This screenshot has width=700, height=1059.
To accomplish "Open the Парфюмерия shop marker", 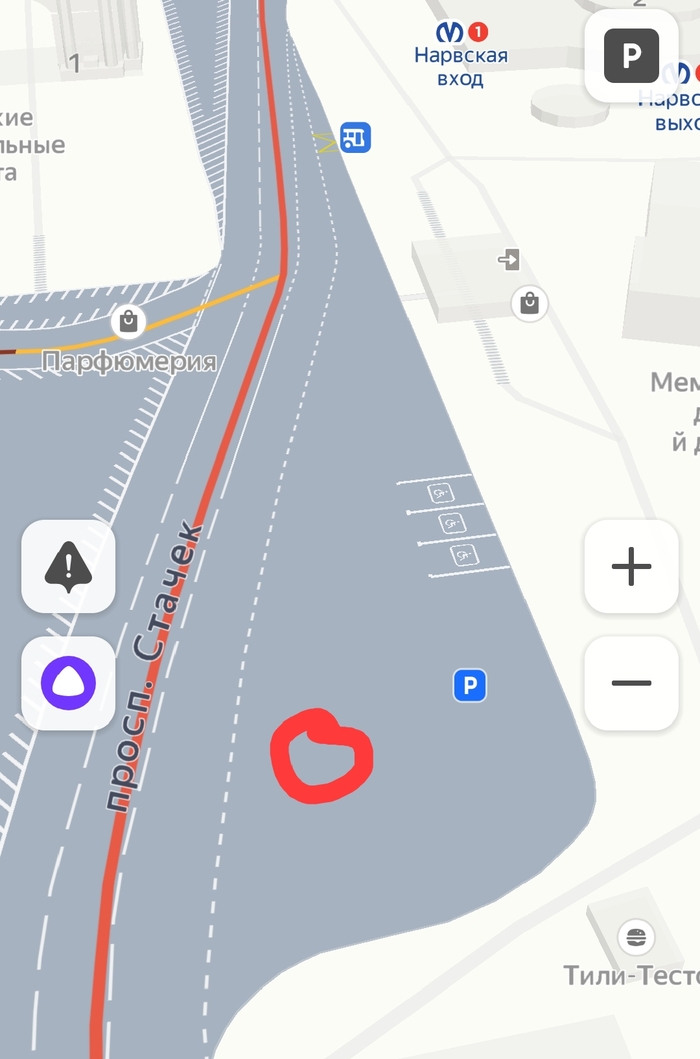I will tap(128, 321).
